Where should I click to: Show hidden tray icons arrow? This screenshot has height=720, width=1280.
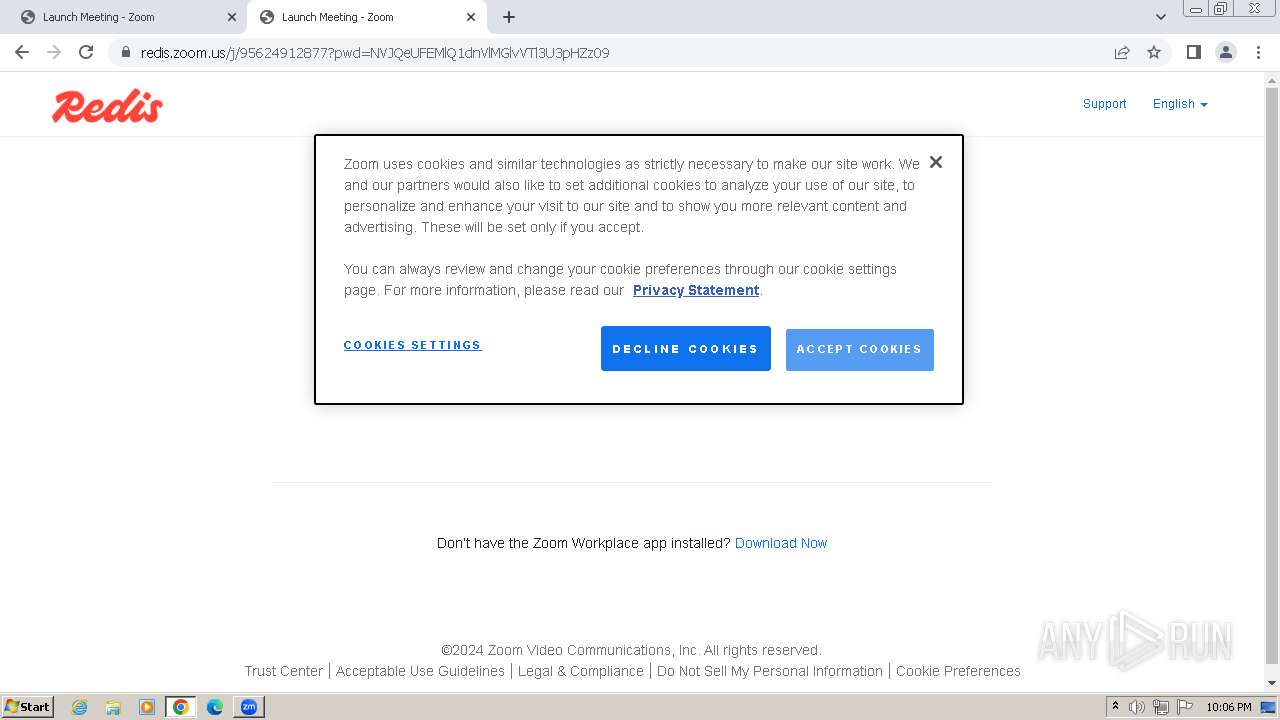(x=1115, y=707)
